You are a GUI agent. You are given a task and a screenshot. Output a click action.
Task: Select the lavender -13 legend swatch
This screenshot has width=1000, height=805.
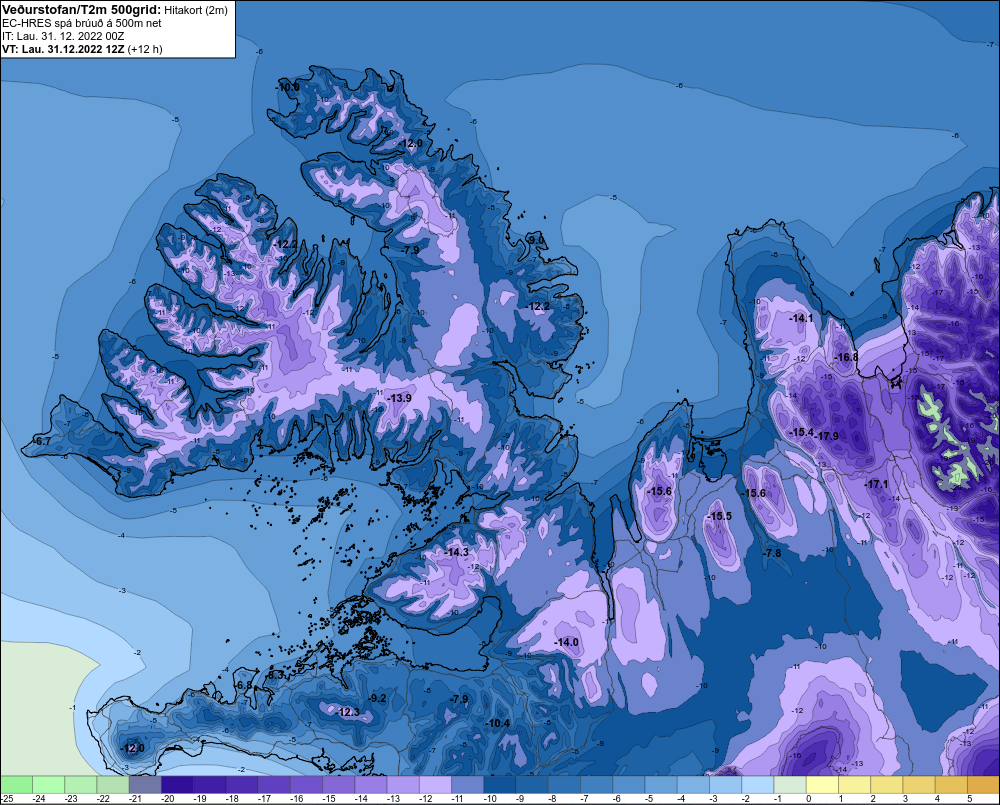(403, 785)
